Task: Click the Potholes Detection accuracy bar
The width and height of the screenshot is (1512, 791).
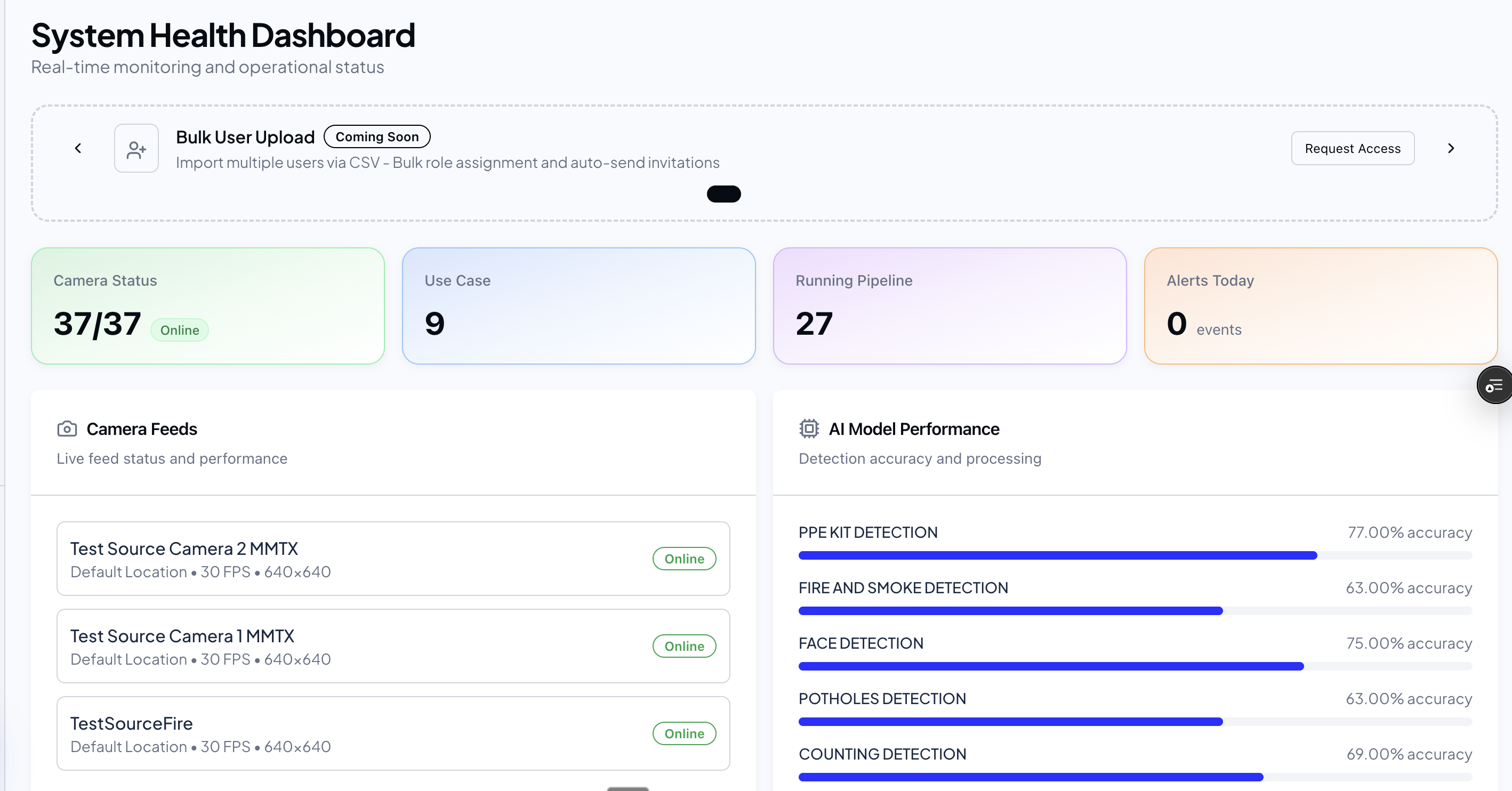Action: 1135,722
